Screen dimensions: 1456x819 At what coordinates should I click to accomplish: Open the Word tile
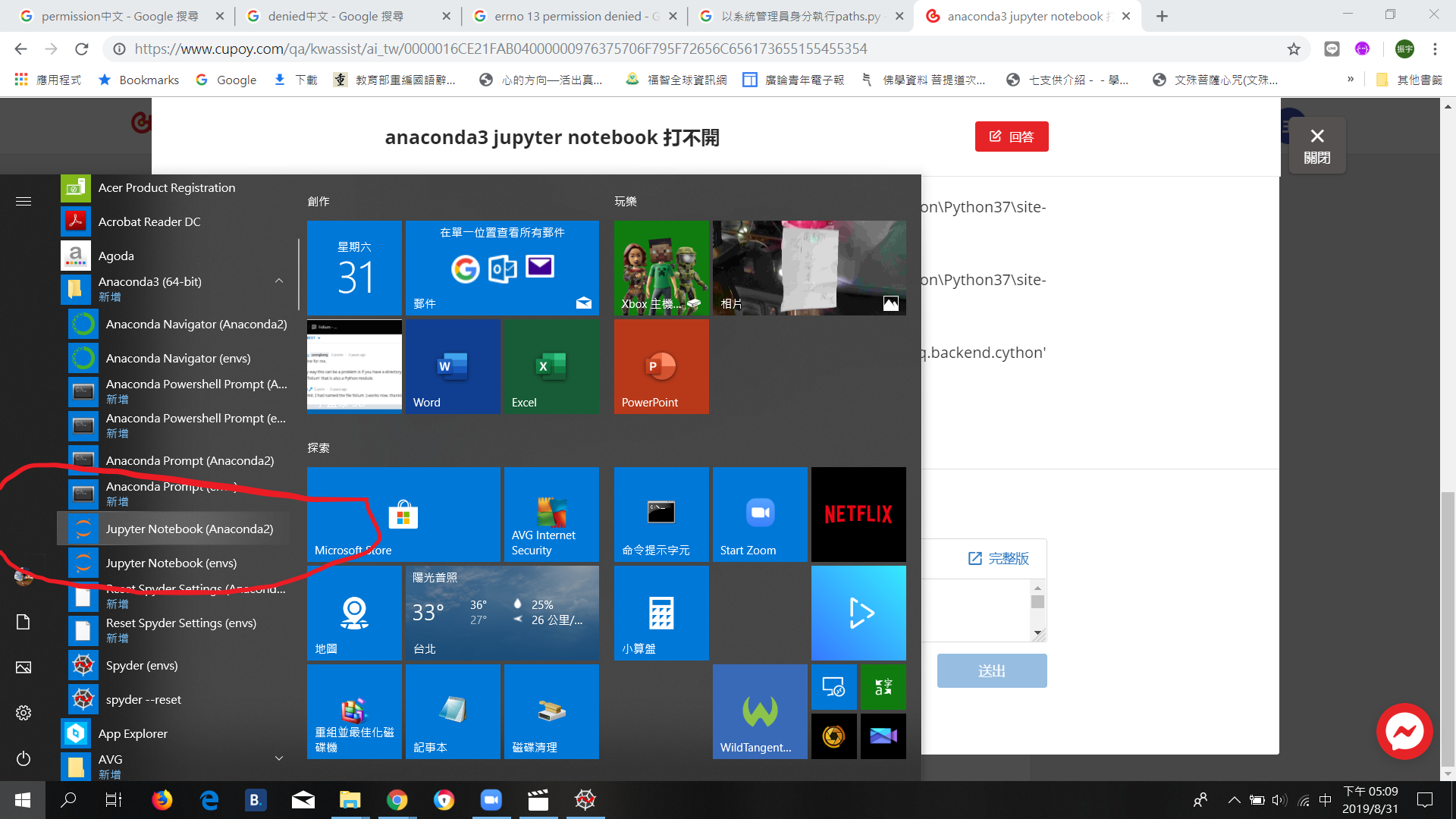[453, 366]
